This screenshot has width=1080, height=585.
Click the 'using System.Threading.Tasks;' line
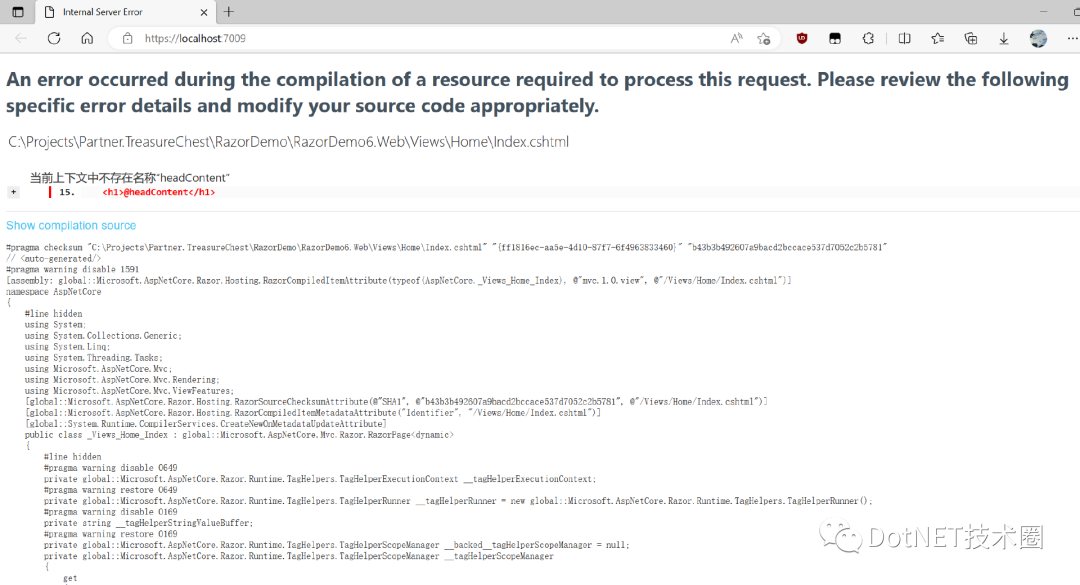click(x=94, y=358)
